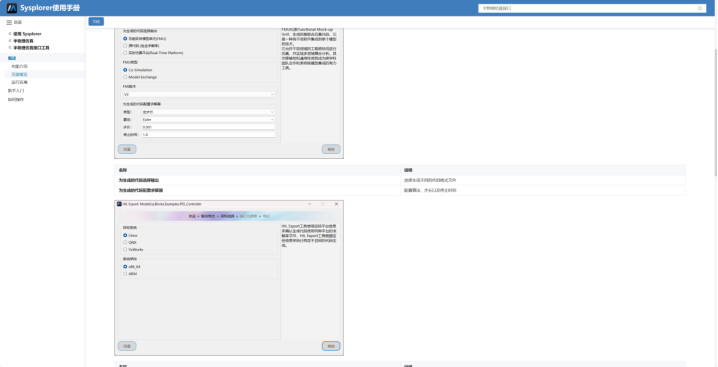Viewport: 718px width, 367px height.
Task: Select QNX as target system
Action: (x=125, y=242)
